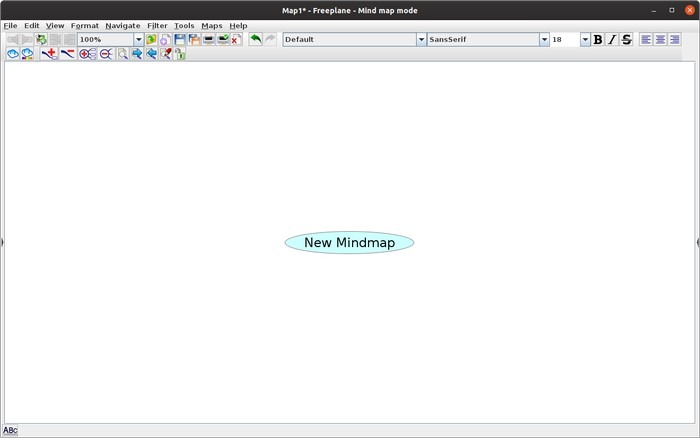Open a saved map with folder icon
The width and height of the screenshot is (700, 438).
tap(151, 39)
